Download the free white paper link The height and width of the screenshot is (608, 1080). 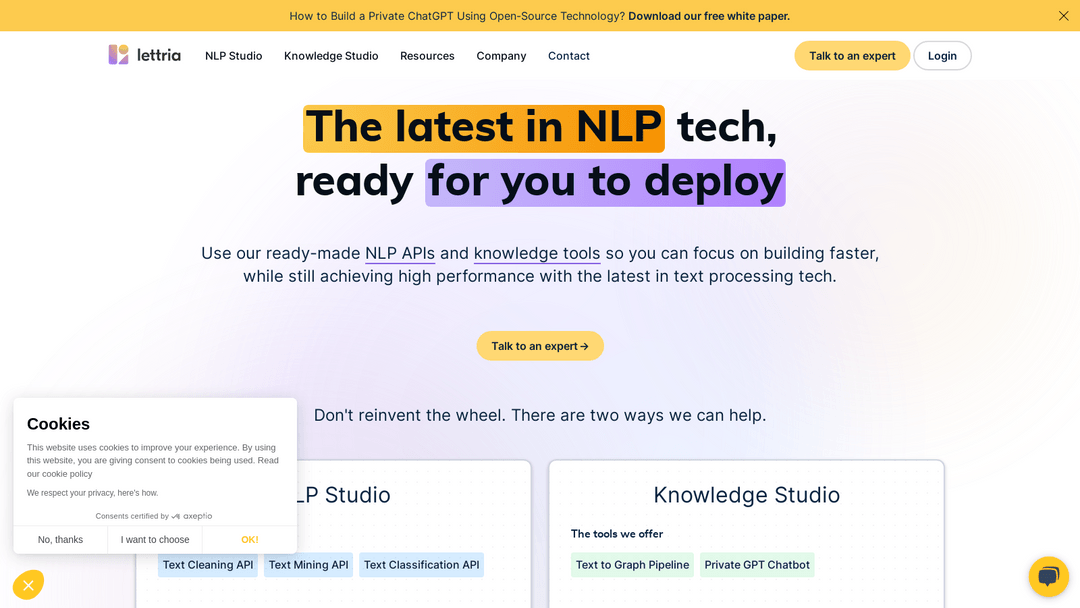tap(708, 16)
